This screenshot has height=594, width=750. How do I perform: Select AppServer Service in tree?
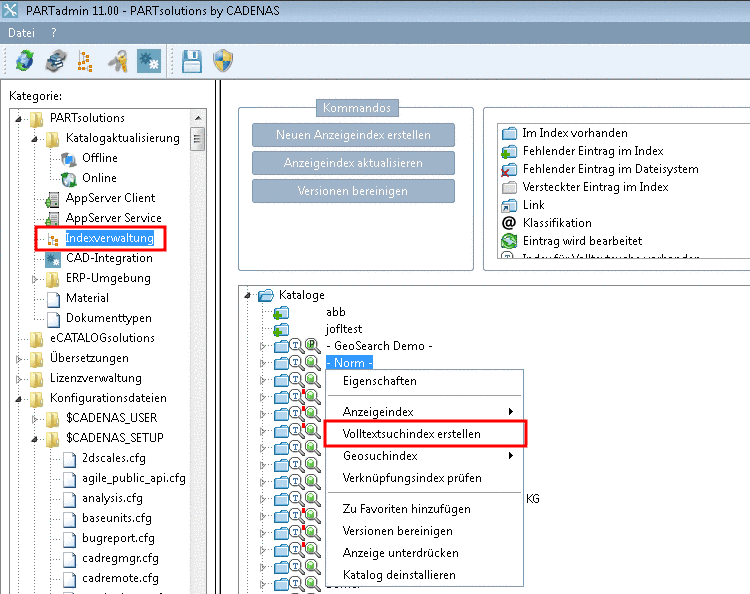tap(113, 218)
